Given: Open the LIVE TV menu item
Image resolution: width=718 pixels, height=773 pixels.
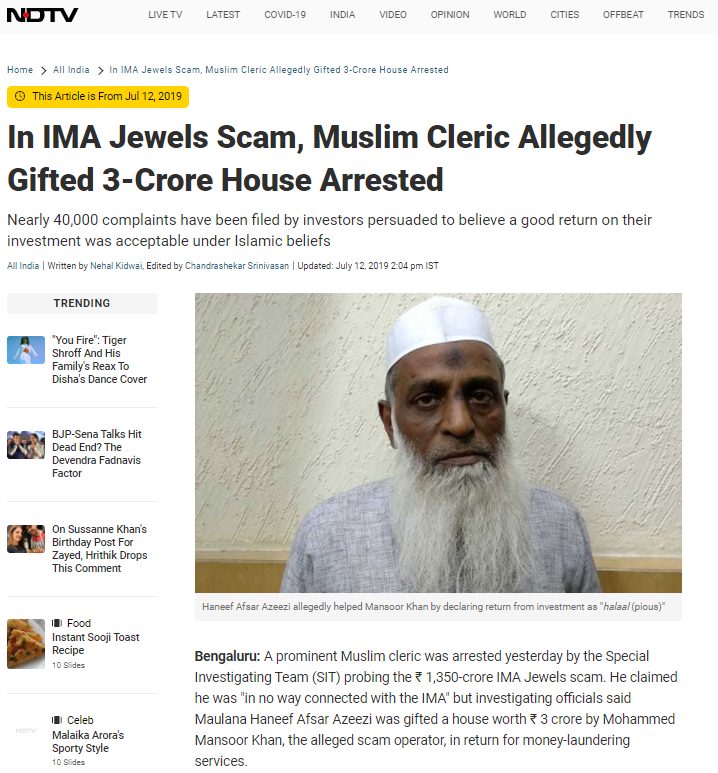Looking at the screenshot, I should [x=165, y=15].
